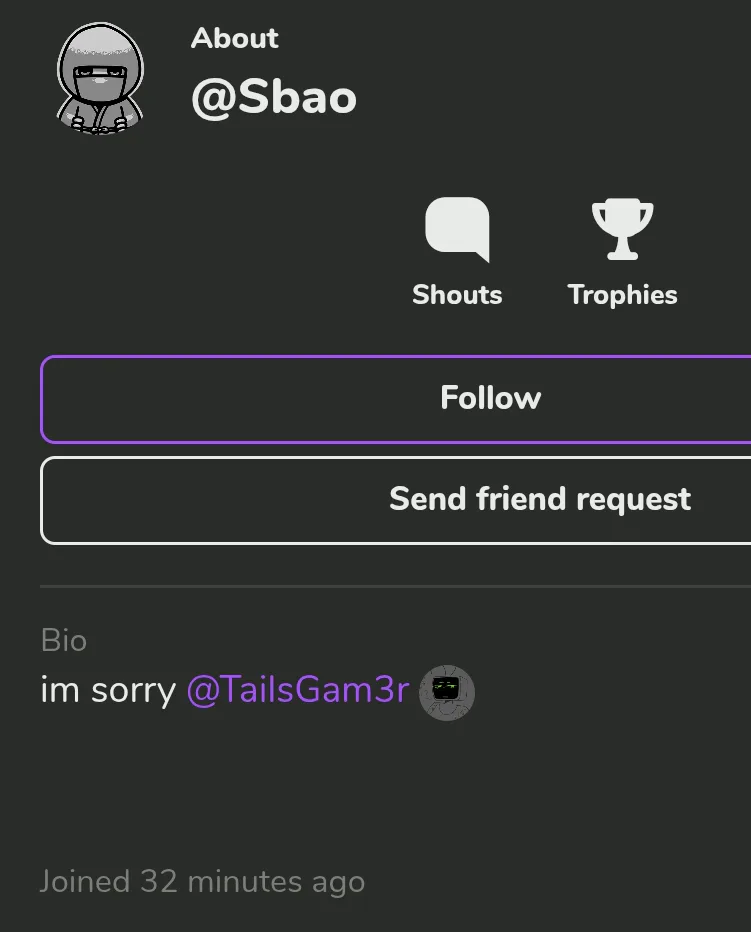Click the Bio section label
This screenshot has width=751, height=932.
(64, 640)
